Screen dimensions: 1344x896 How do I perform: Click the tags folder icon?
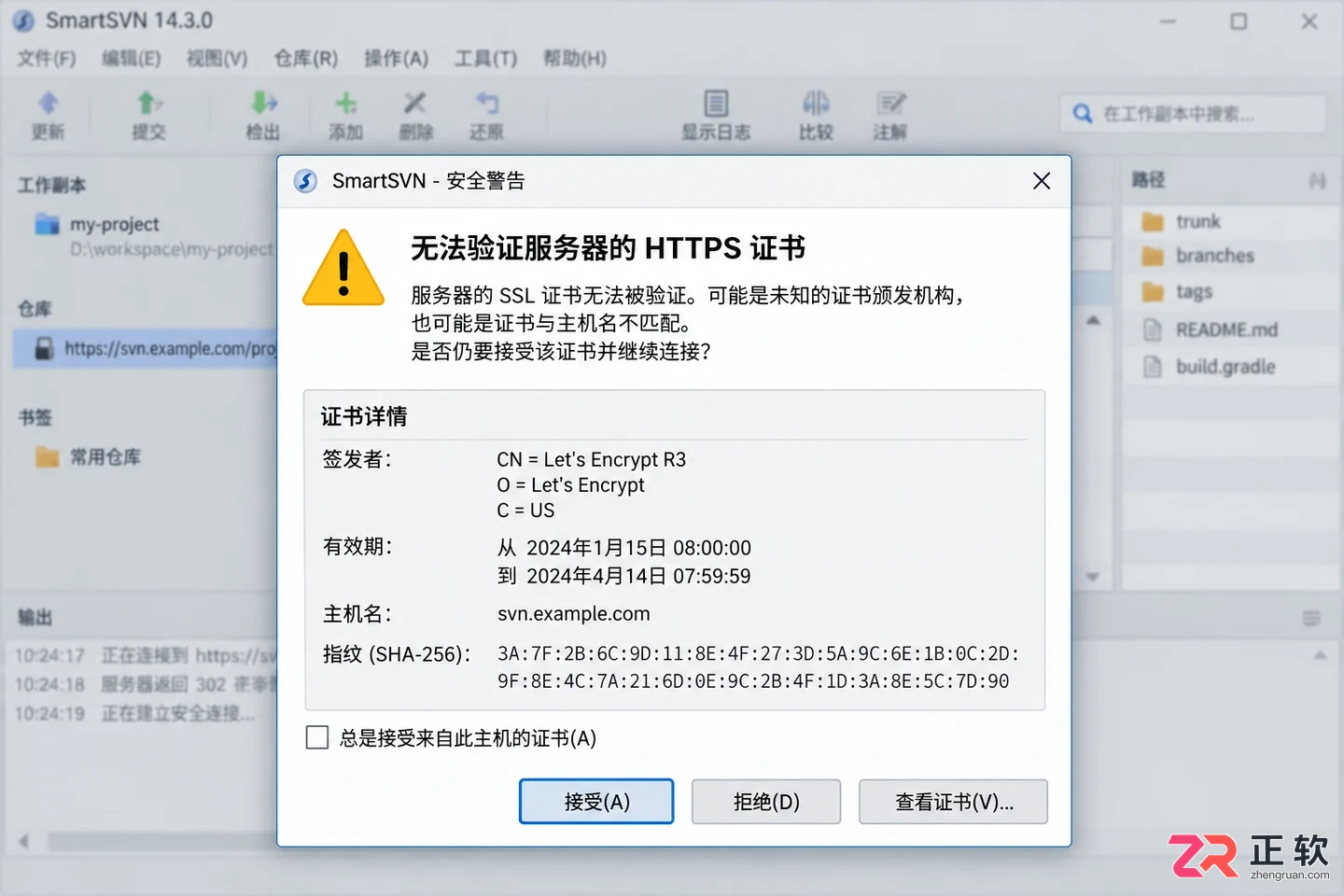point(1154,292)
